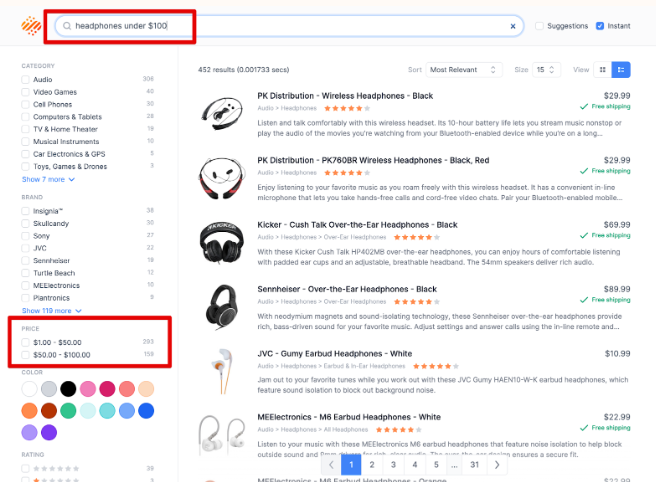Screen dimensions: 656x482
Task: Click star rating of Kicker Cush Talk headphones
Action: 417,237
